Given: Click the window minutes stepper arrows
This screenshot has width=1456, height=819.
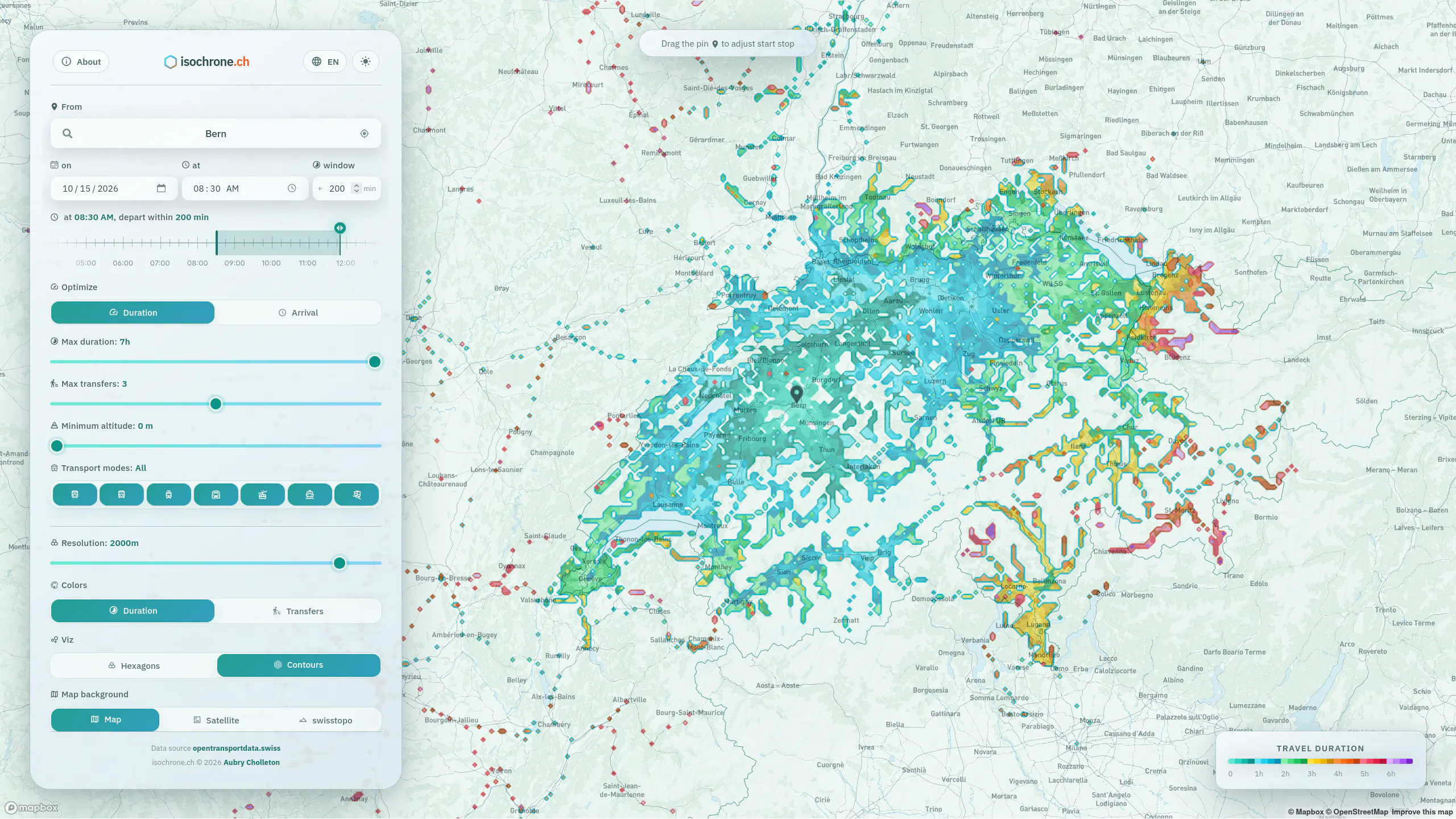Looking at the screenshot, I should click(357, 188).
